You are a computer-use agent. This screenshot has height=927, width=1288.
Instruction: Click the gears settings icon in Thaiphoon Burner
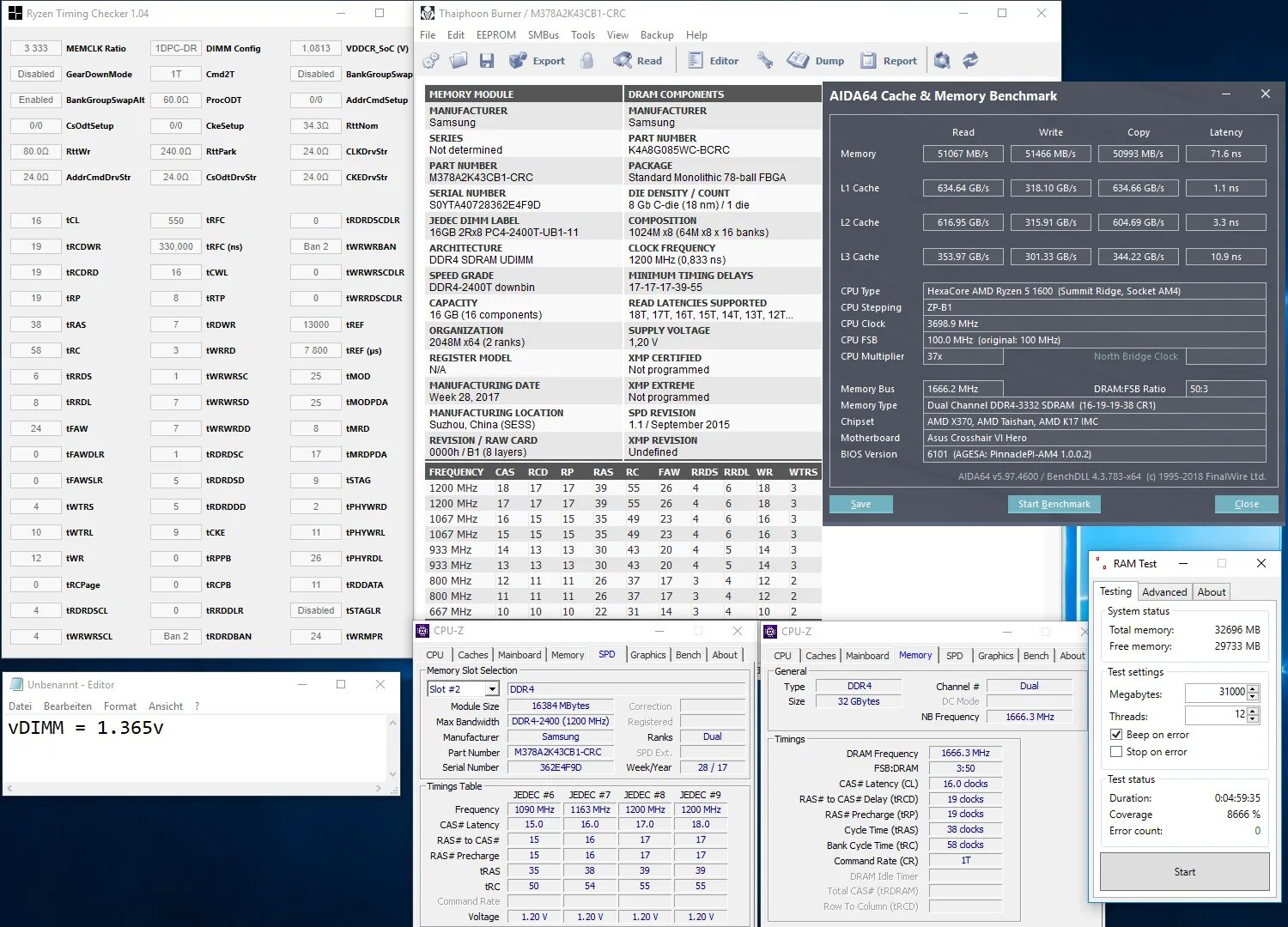(431, 60)
